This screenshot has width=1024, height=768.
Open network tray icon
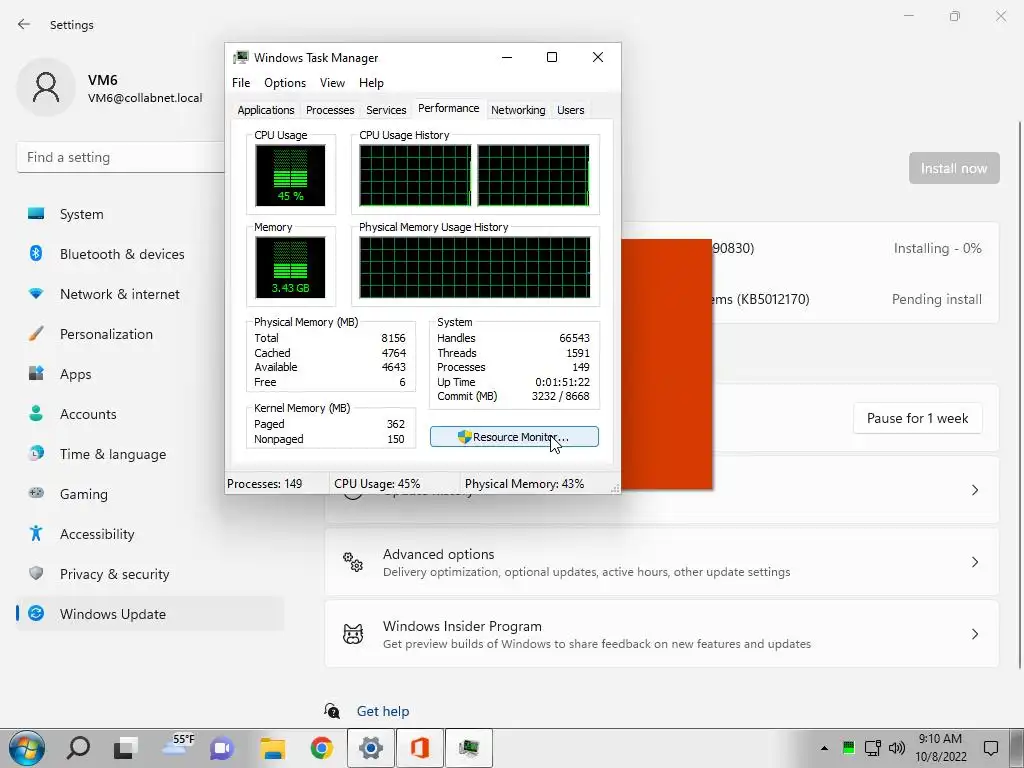(x=872, y=748)
